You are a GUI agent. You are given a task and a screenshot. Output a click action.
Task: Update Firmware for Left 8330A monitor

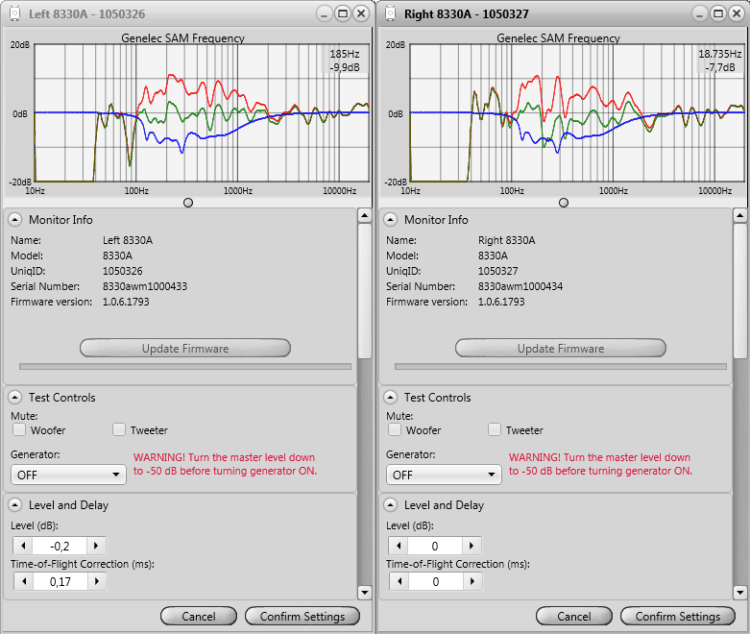(x=185, y=348)
